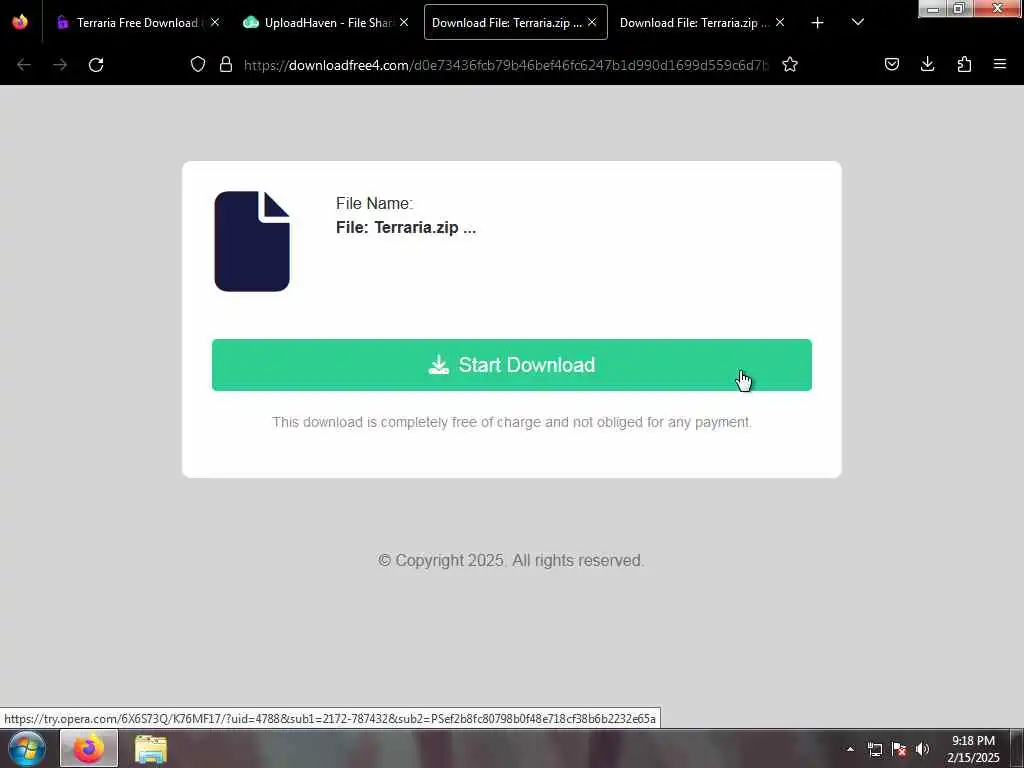1024x768 pixels.
Task: Open volume speaker tray icon
Action: [x=922, y=749]
